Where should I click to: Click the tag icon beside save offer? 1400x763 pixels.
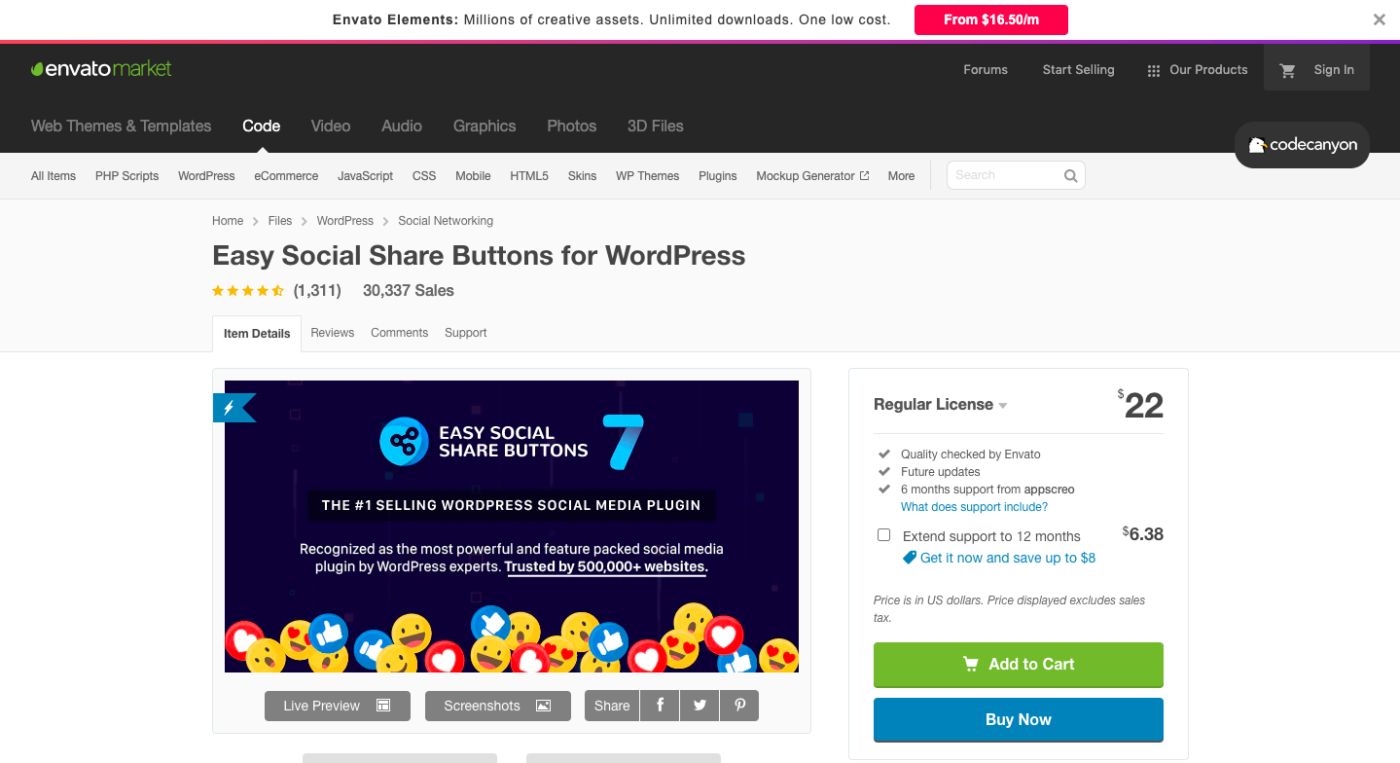coord(909,558)
